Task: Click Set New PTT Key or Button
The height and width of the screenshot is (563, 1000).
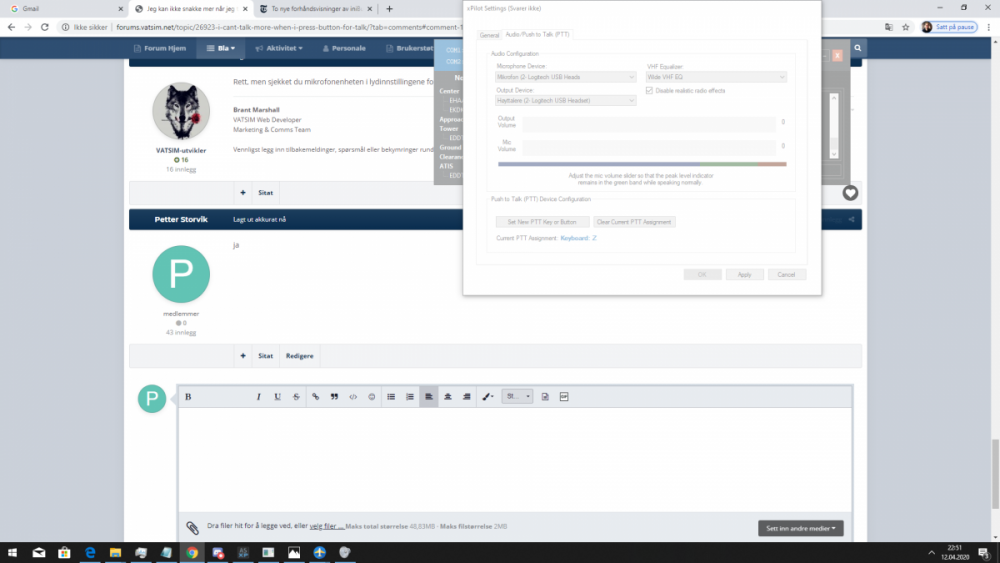Action: tap(542, 222)
